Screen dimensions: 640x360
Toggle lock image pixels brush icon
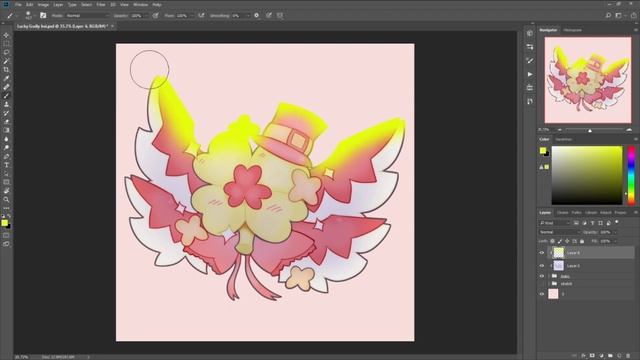(560, 241)
